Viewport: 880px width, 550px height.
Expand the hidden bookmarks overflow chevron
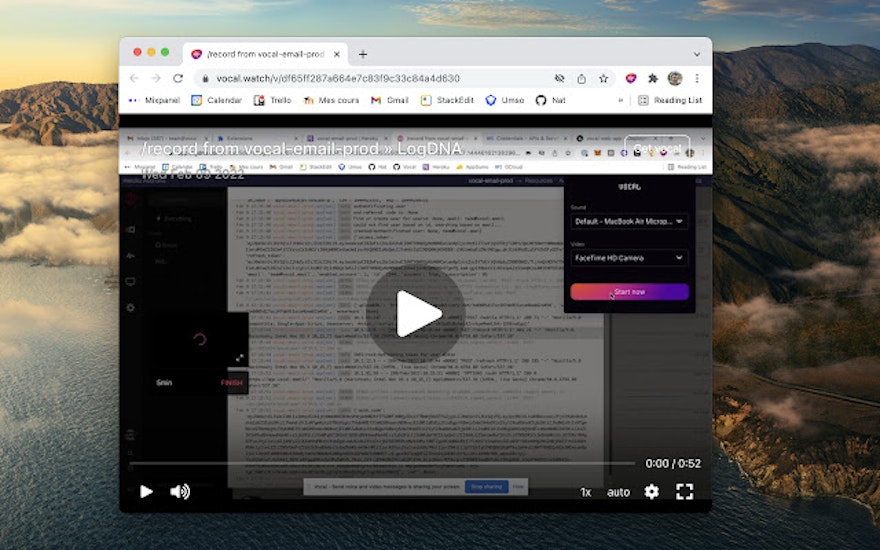click(x=620, y=100)
